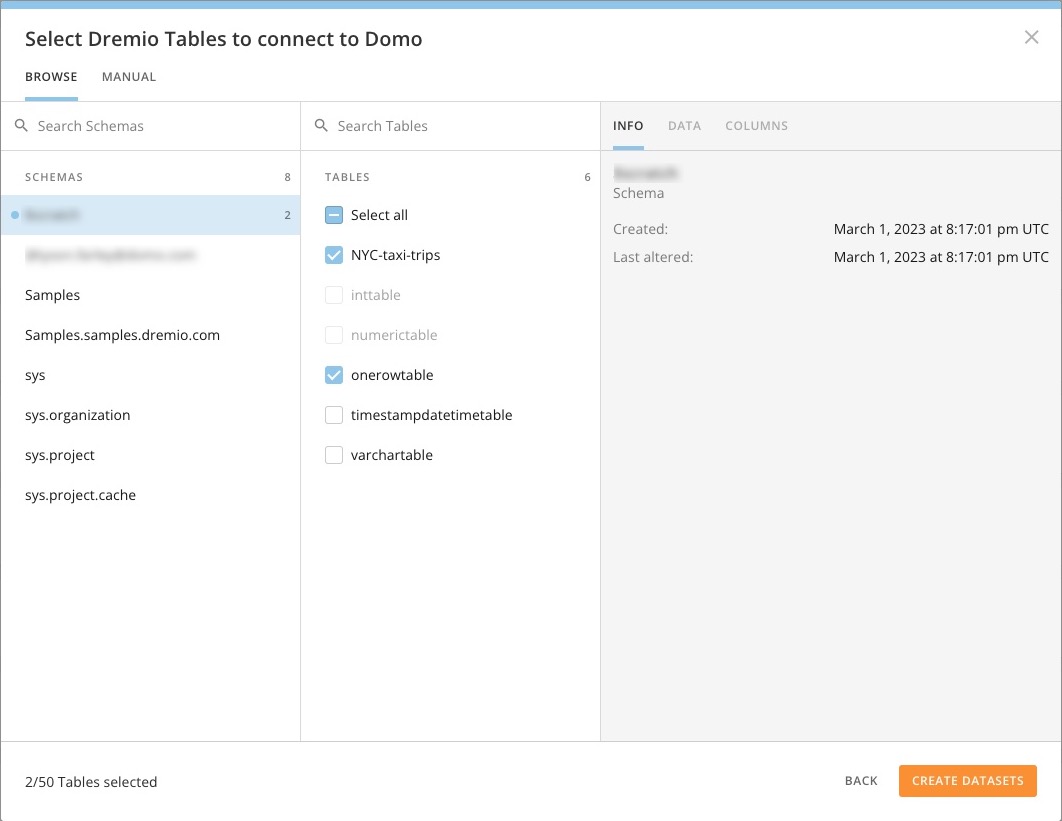Open the sys.organization schema
The image size is (1062, 821).
tap(77, 415)
